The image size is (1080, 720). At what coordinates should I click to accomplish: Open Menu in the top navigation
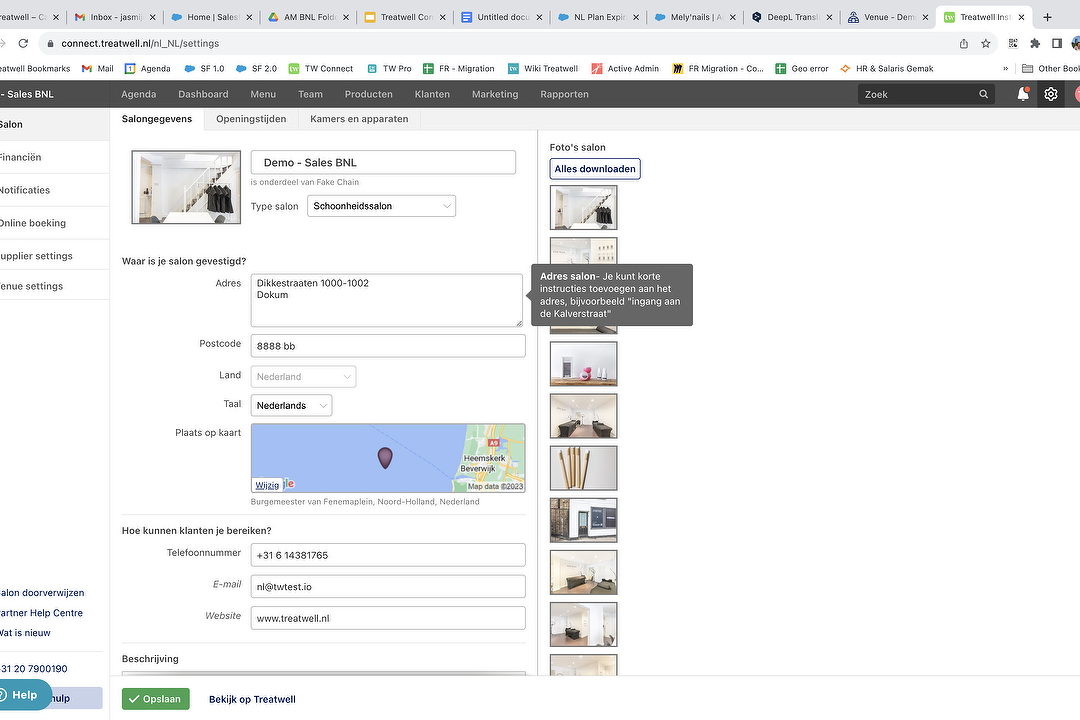(x=263, y=94)
